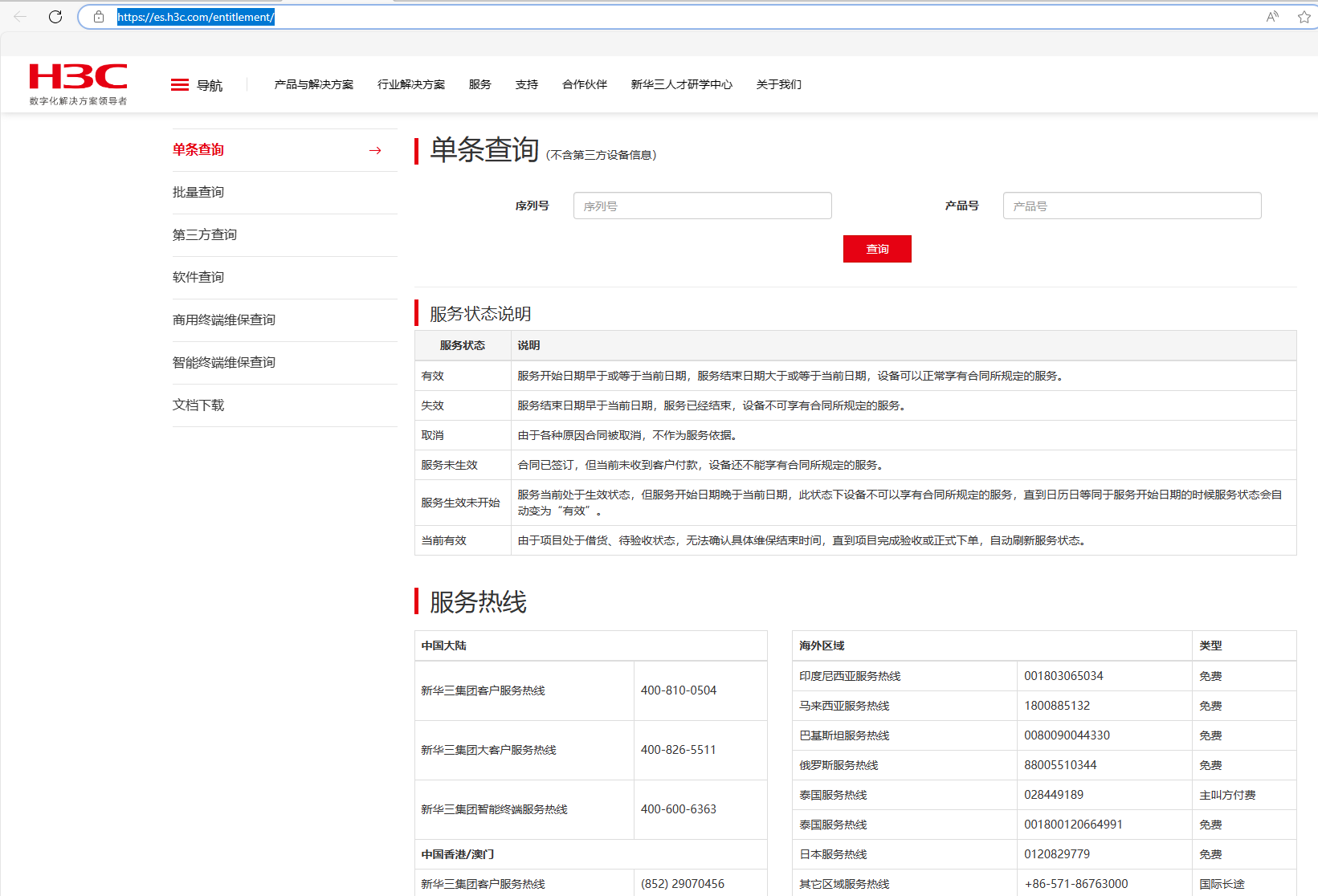
Task: Open the 行业解决方案 menu
Action: tap(411, 84)
